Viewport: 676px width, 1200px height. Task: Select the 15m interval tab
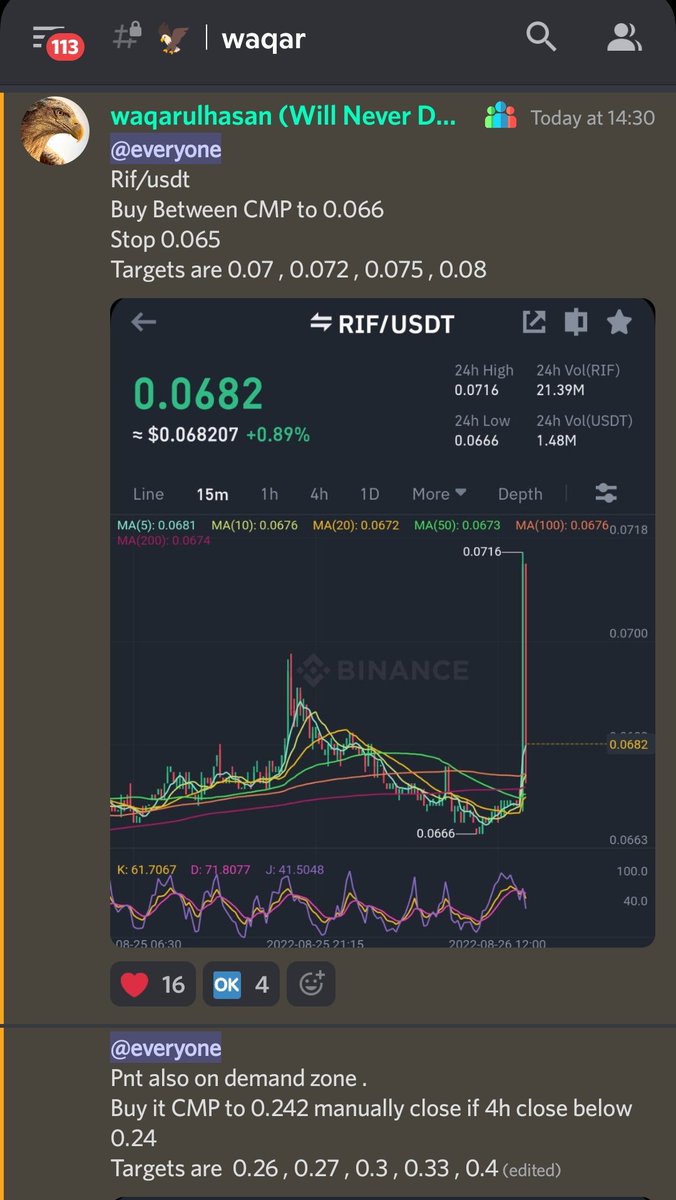coord(212,494)
